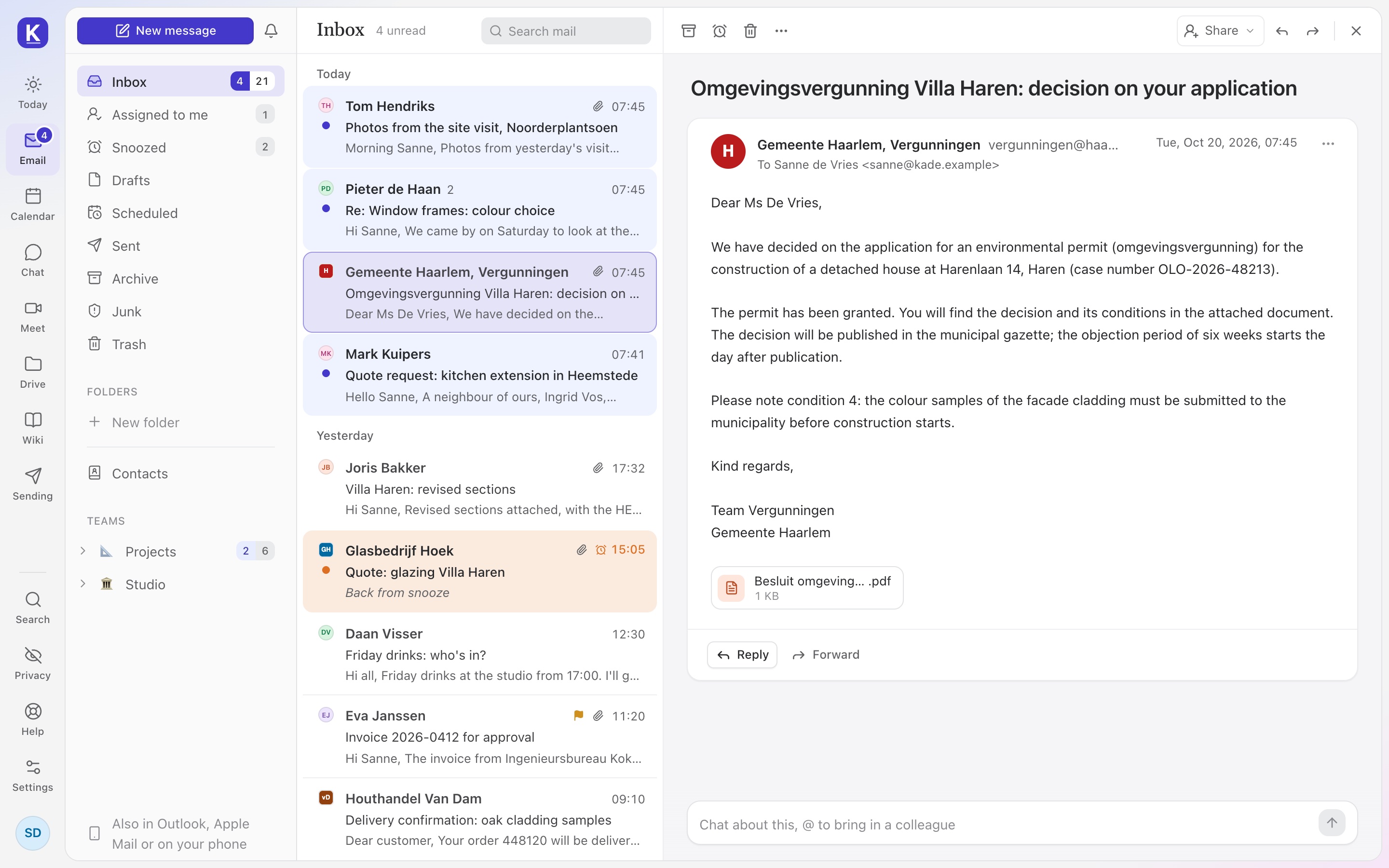Expand the Projects team

click(x=82, y=551)
